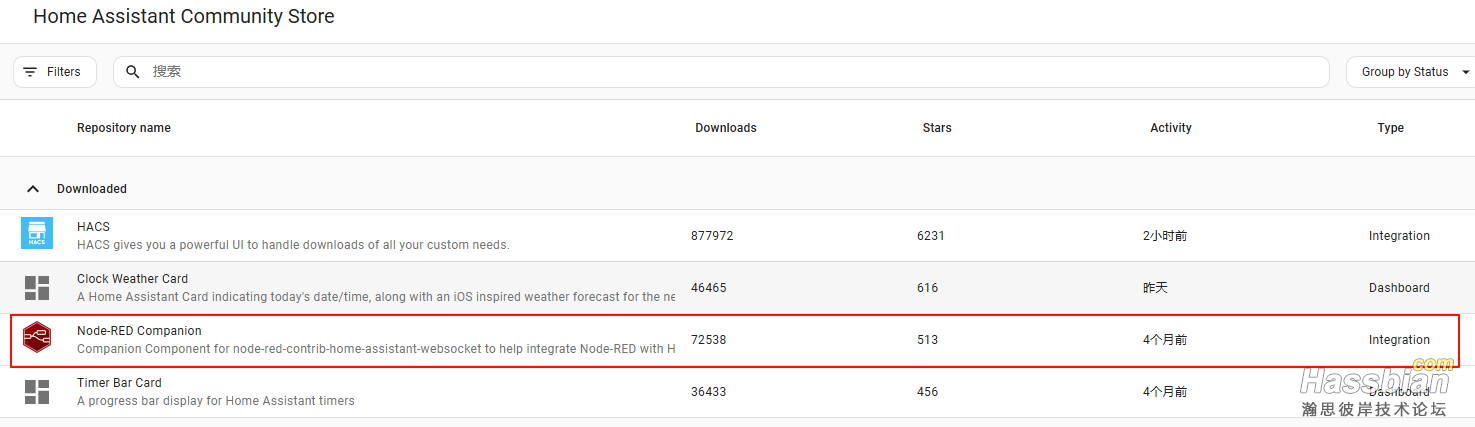Viewport: 1475px width, 427px height.
Task: Sort by Downloads column header
Action: [x=726, y=128]
